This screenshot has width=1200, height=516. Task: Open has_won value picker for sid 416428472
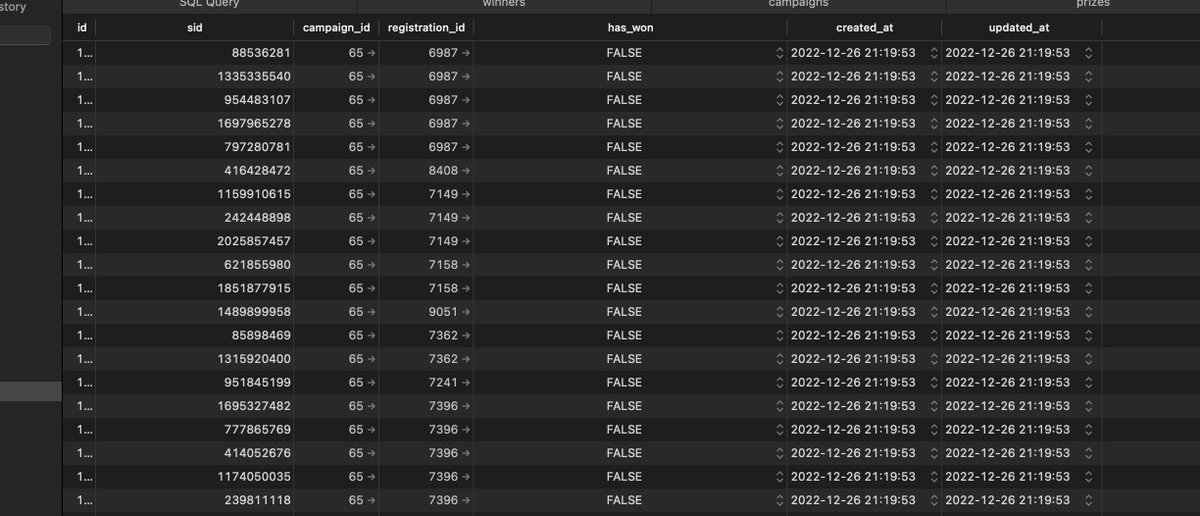(x=780, y=170)
